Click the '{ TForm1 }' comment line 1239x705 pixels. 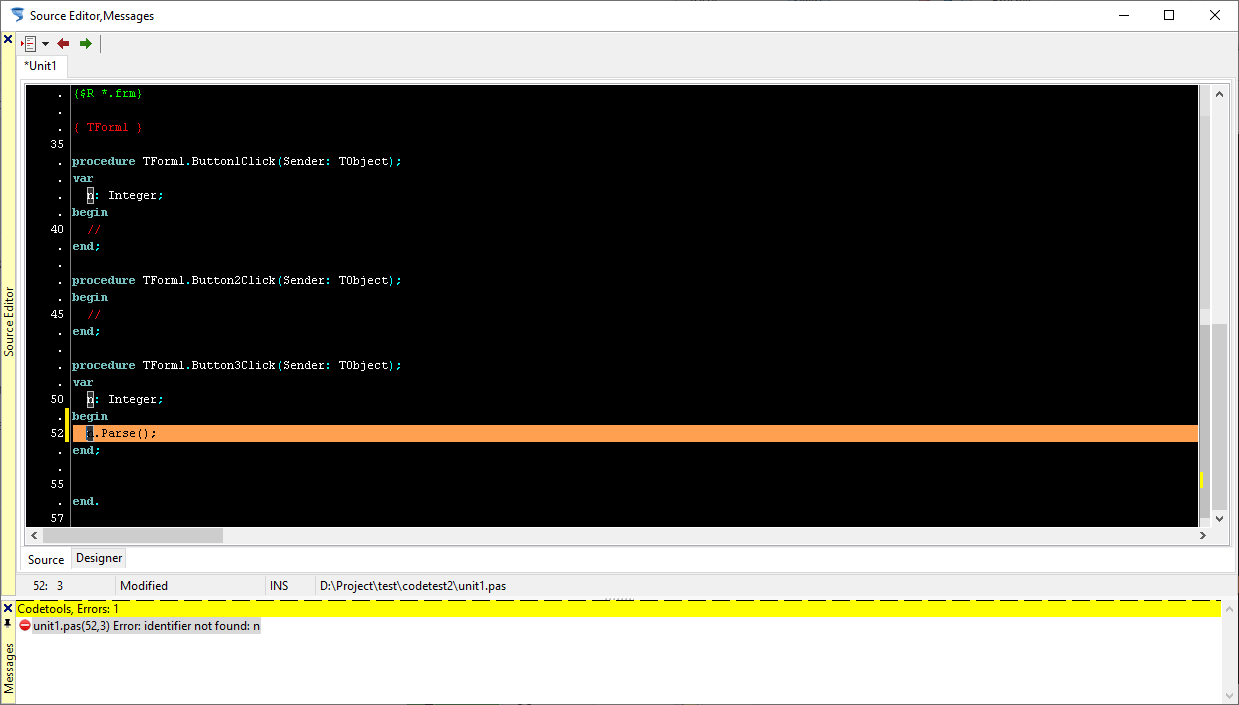tap(108, 127)
